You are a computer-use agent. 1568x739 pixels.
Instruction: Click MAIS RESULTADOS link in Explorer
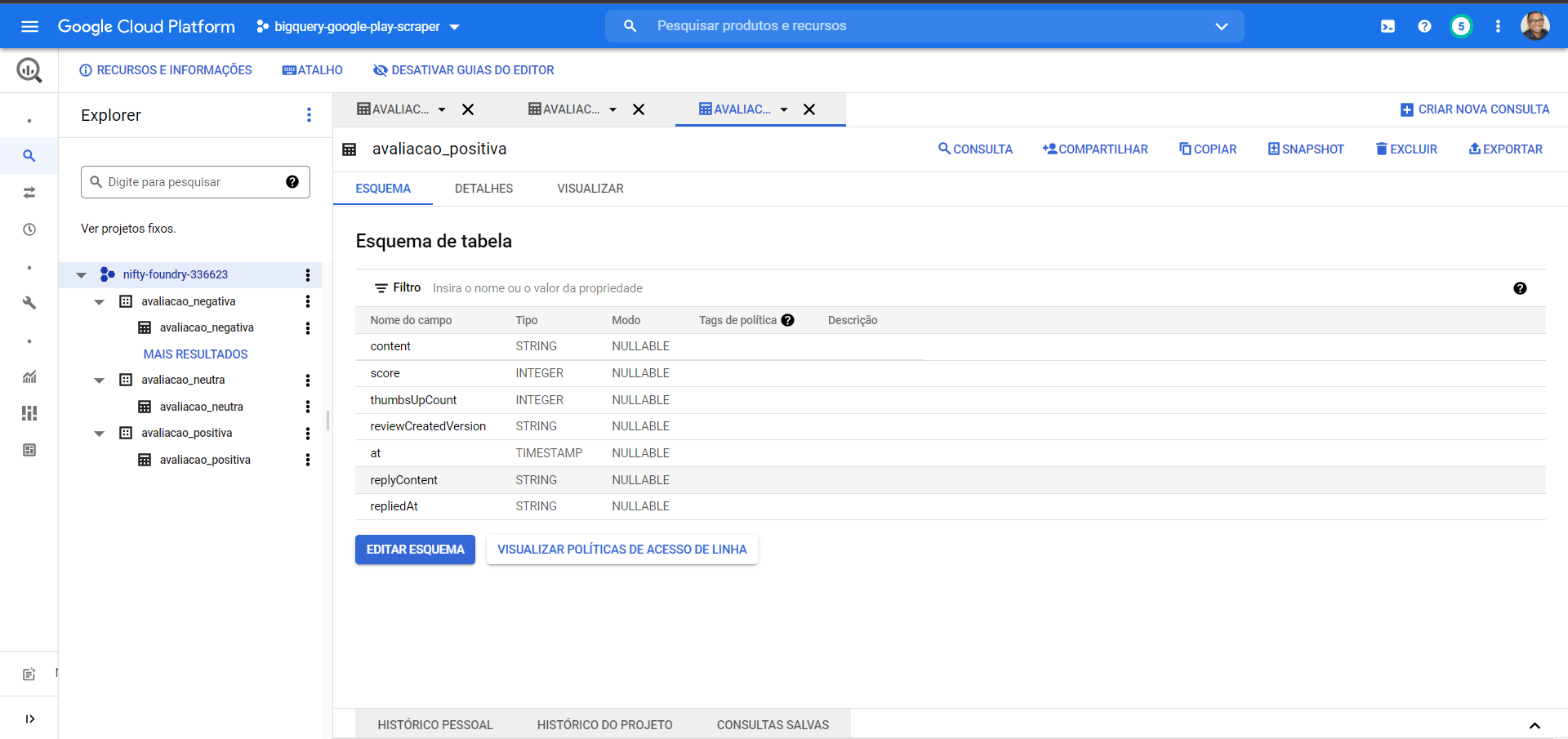pos(196,354)
